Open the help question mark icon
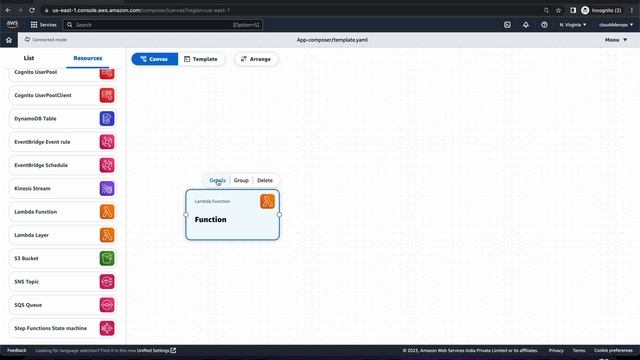The height and width of the screenshot is (360, 640). (544, 24)
